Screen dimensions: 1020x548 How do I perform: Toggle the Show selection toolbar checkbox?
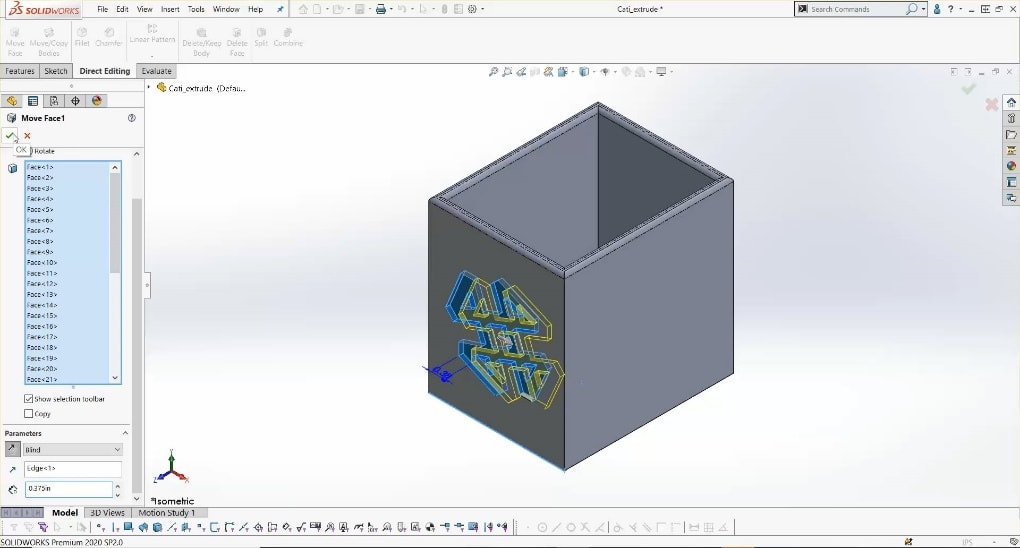pyautogui.click(x=29, y=399)
